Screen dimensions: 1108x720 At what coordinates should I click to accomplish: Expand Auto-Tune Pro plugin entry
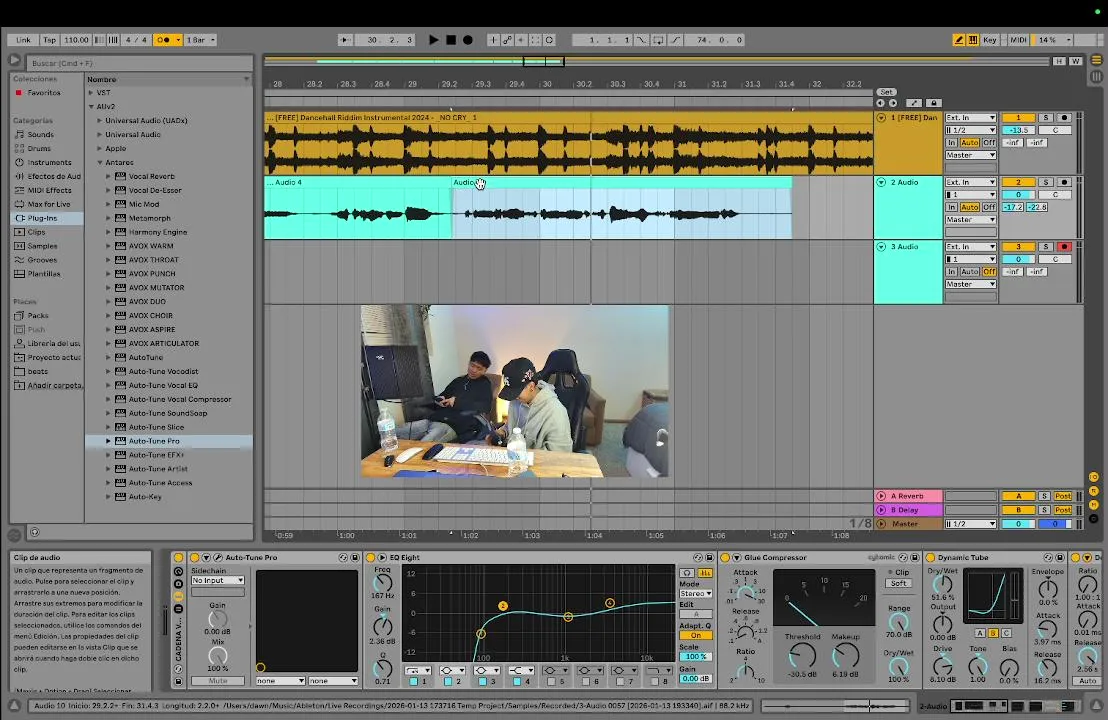[x=108, y=441]
